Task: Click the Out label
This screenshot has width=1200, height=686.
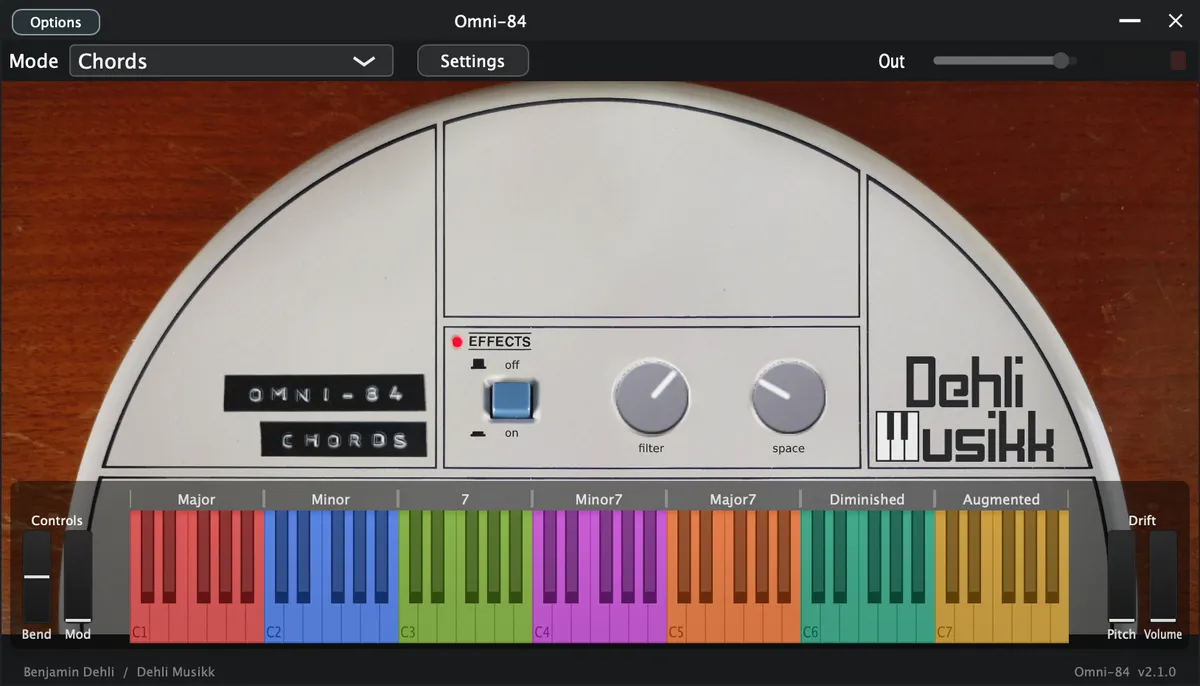Action: pyautogui.click(x=891, y=61)
